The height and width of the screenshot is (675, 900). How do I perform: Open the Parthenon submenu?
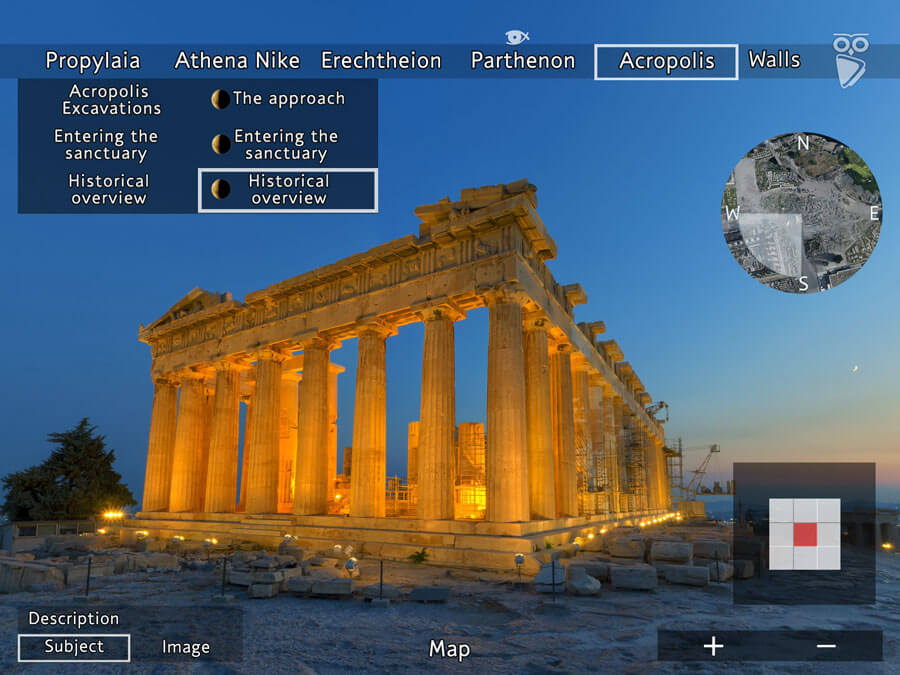pyautogui.click(x=523, y=60)
